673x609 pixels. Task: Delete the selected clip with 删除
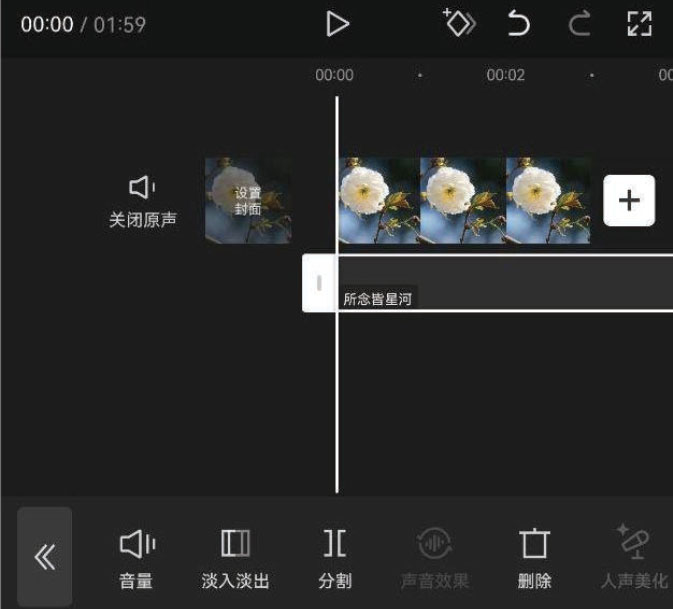pyautogui.click(x=535, y=557)
